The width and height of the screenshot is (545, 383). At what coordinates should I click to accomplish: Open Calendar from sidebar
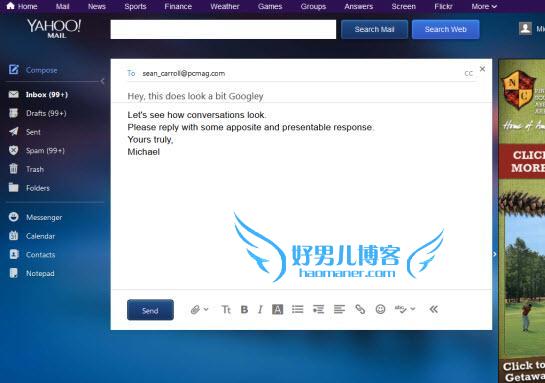(40, 236)
